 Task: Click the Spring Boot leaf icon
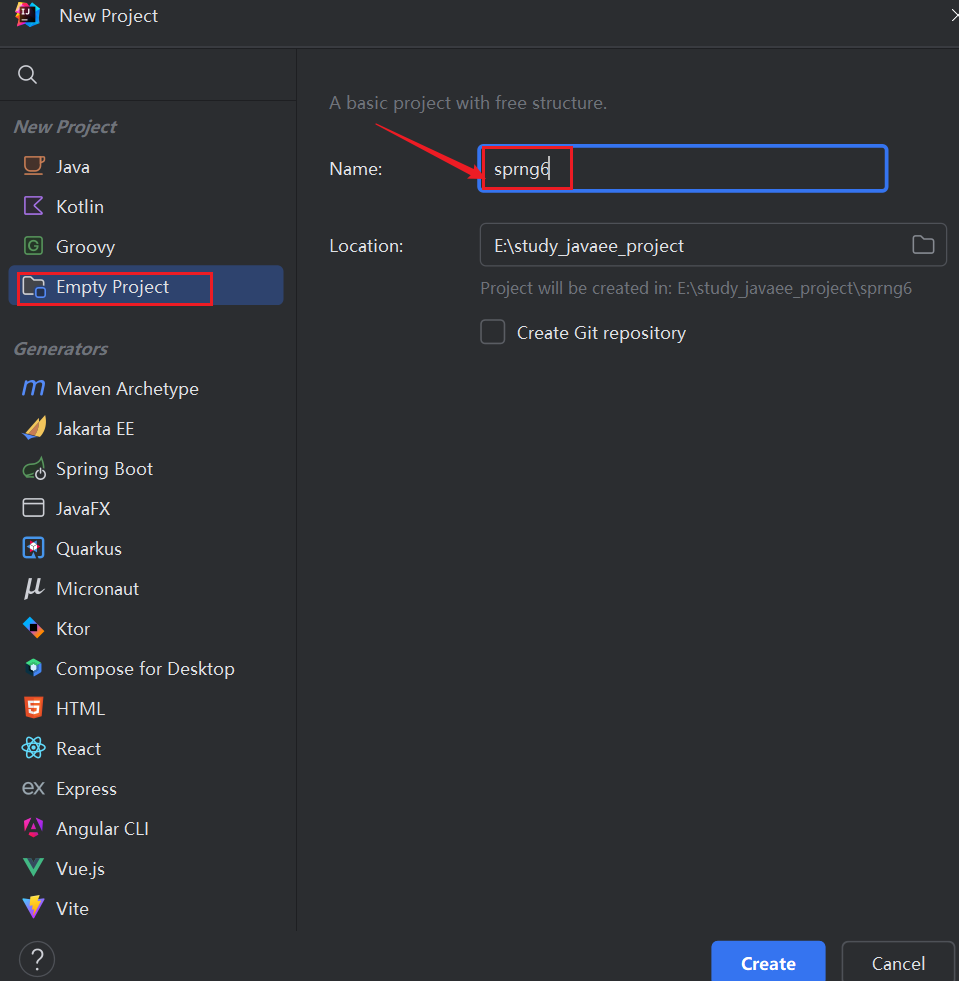pos(34,469)
